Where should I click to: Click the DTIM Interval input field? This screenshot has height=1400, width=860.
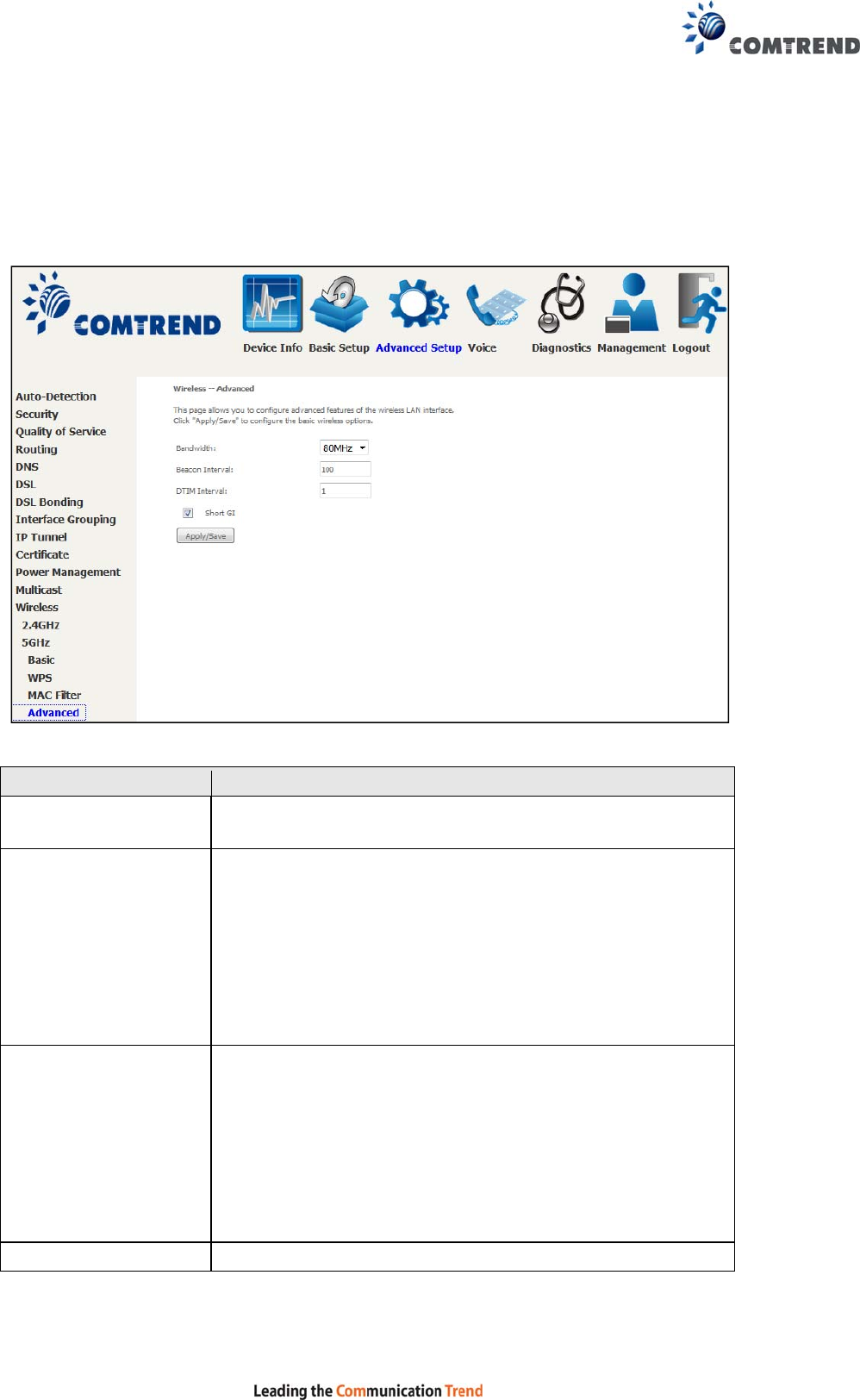345,491
